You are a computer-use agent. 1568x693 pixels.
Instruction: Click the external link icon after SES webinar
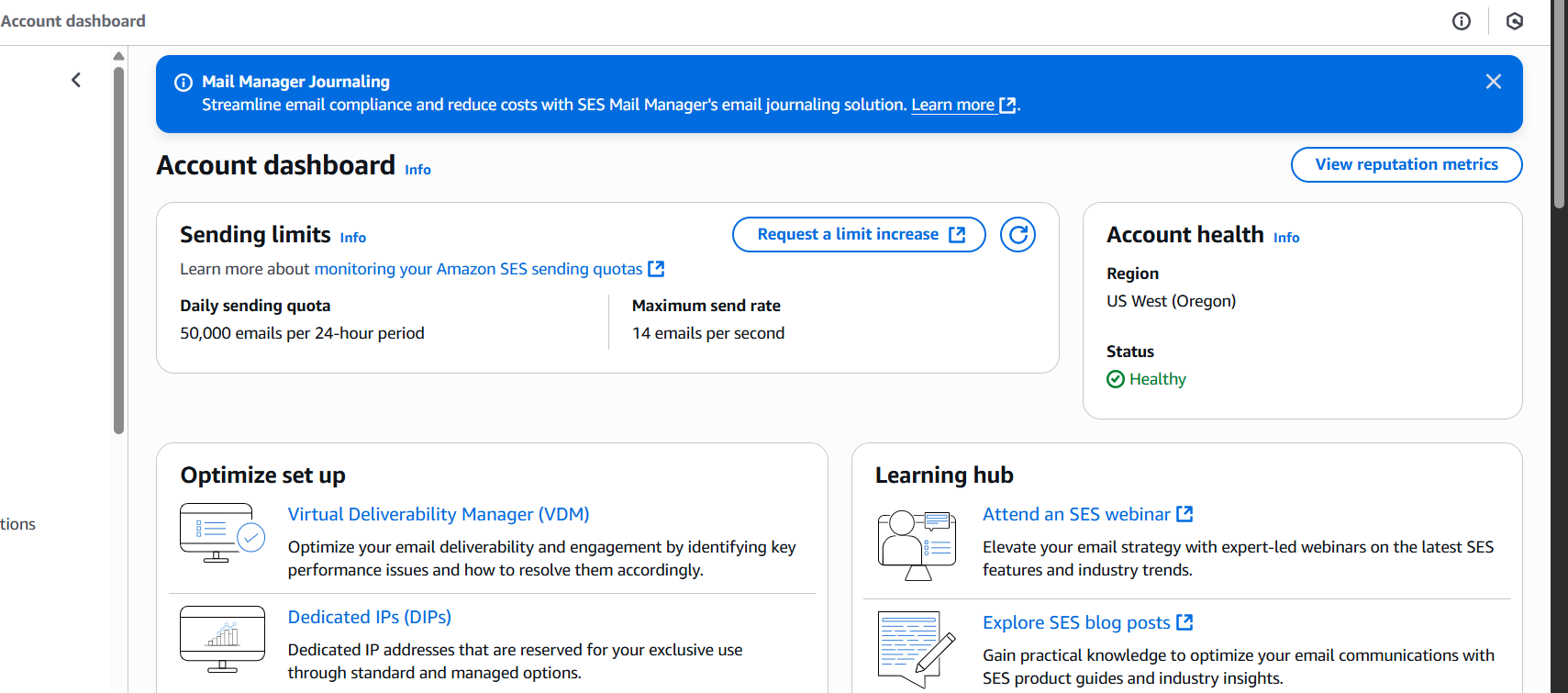pyautogui.click(x=1184, y=514)
